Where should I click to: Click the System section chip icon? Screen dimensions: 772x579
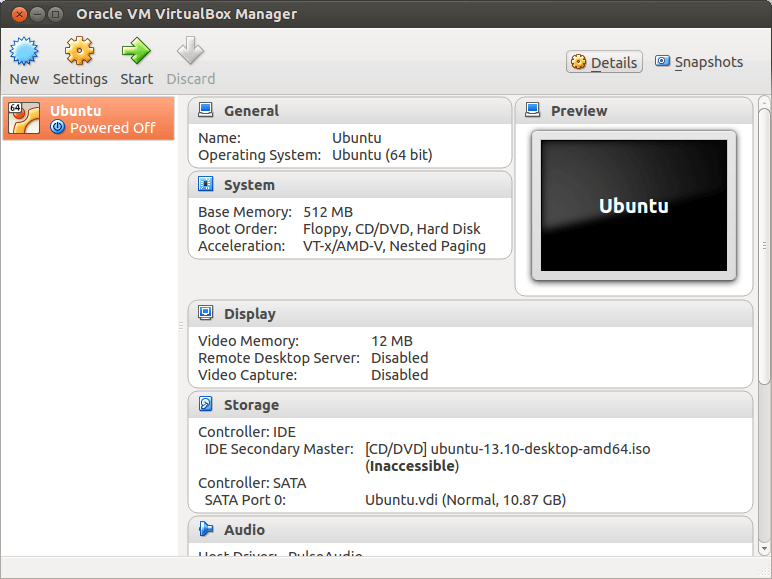coord(205,184)
